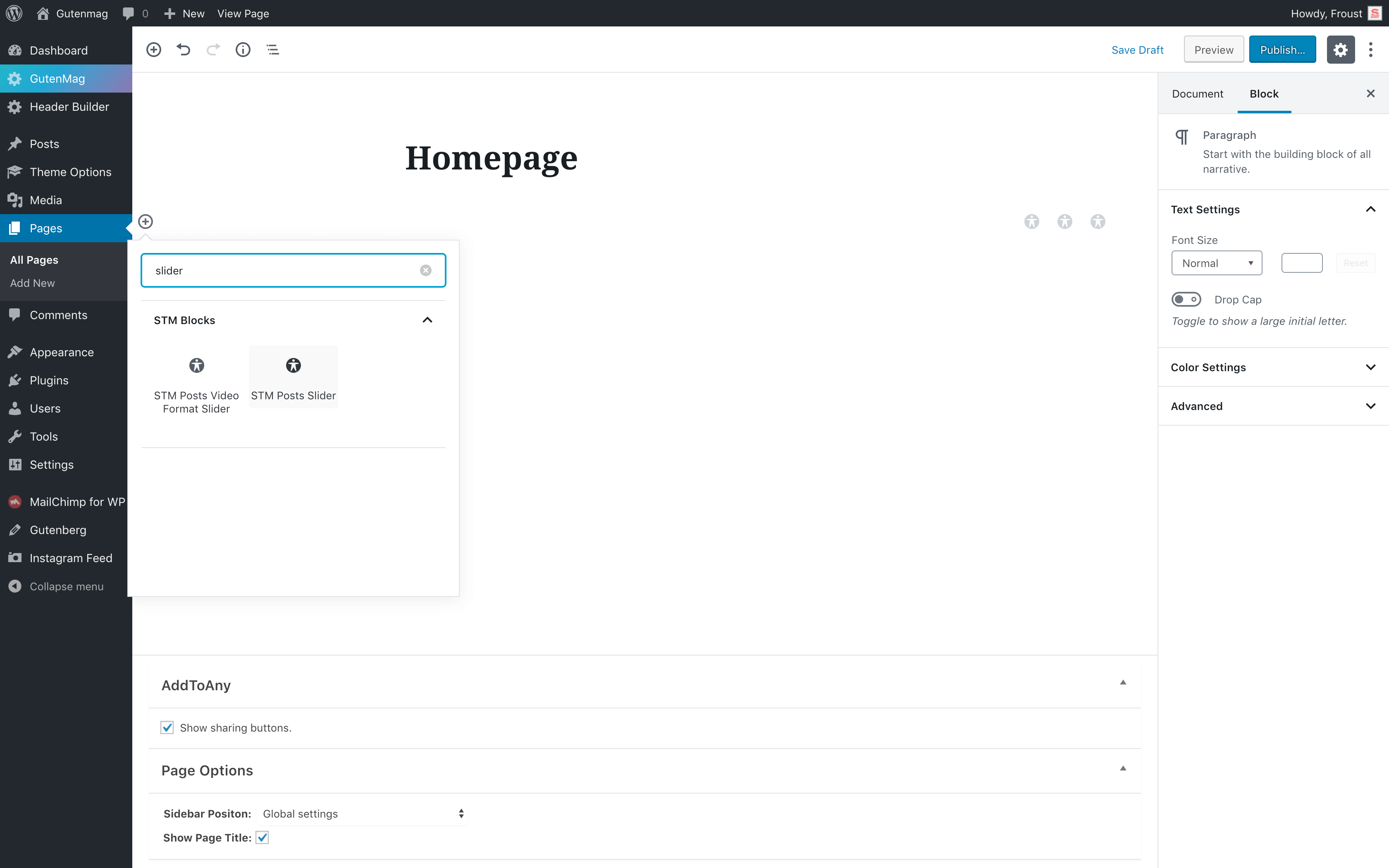The image size is (1389, 868).
Task: Toggle the settings gear in the editor header
Action: pos(1340,49)
